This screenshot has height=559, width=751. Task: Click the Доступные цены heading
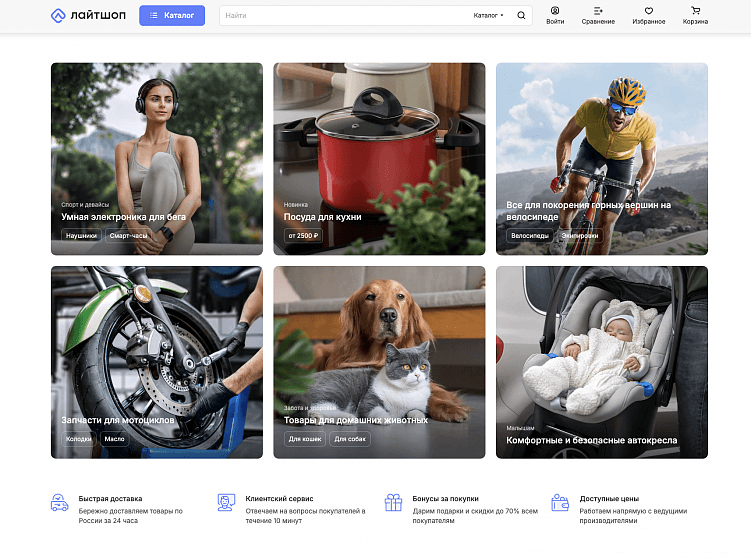tap(609, 499)
